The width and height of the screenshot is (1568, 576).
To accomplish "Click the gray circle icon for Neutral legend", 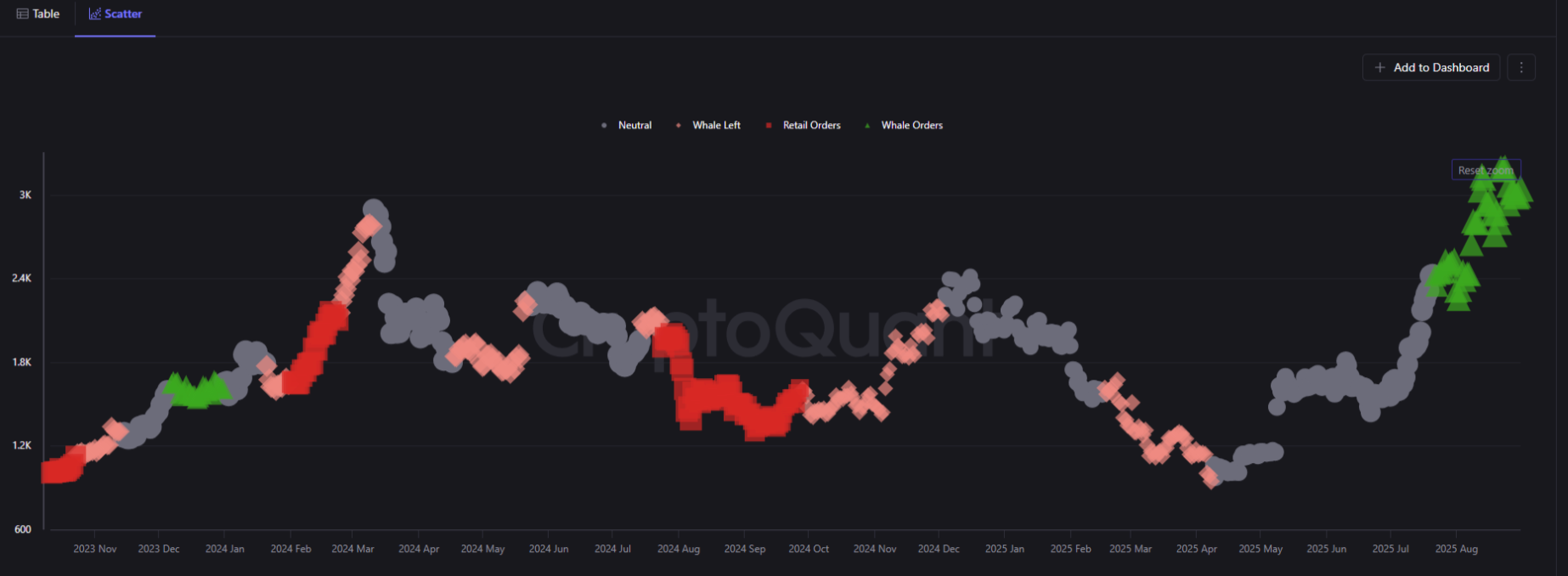I will (603, 125).
